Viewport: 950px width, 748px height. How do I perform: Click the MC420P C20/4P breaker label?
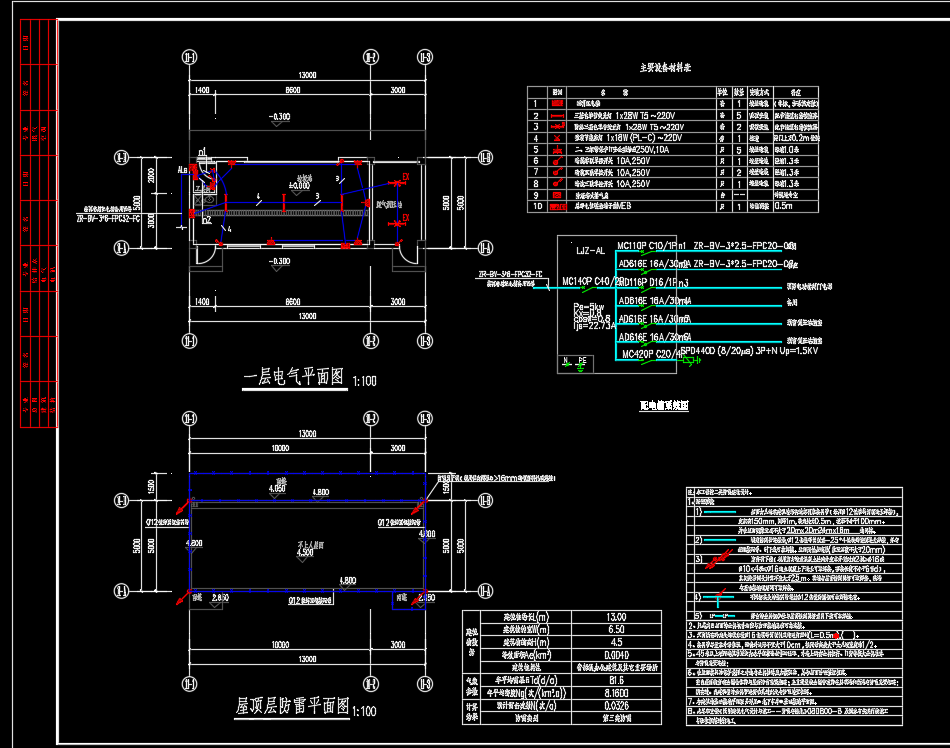click(x=649, y=354)
